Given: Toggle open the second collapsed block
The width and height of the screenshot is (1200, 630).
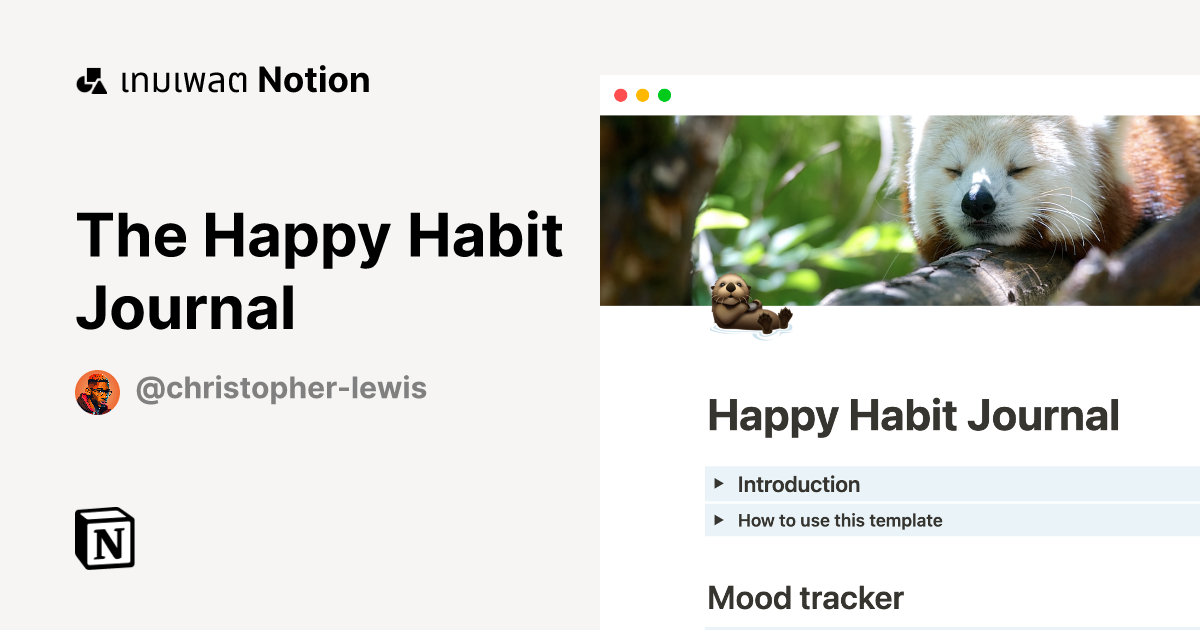Looking at the screenshot, I should tap(719, 520).
